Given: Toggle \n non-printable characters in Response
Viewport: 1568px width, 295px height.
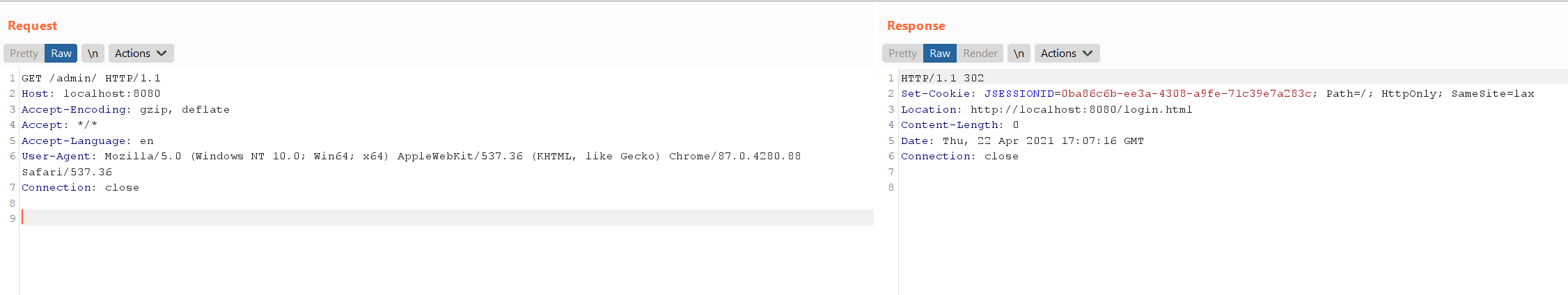Looking at the screenshot, I should (x=1019, y=54).
